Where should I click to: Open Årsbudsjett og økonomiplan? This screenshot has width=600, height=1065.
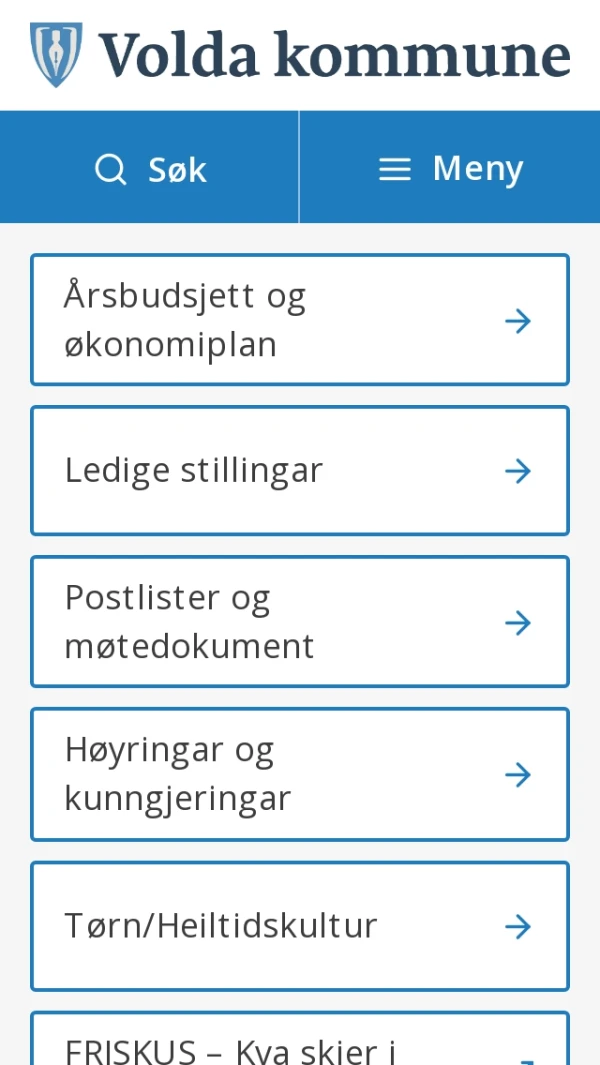(300, 320)
